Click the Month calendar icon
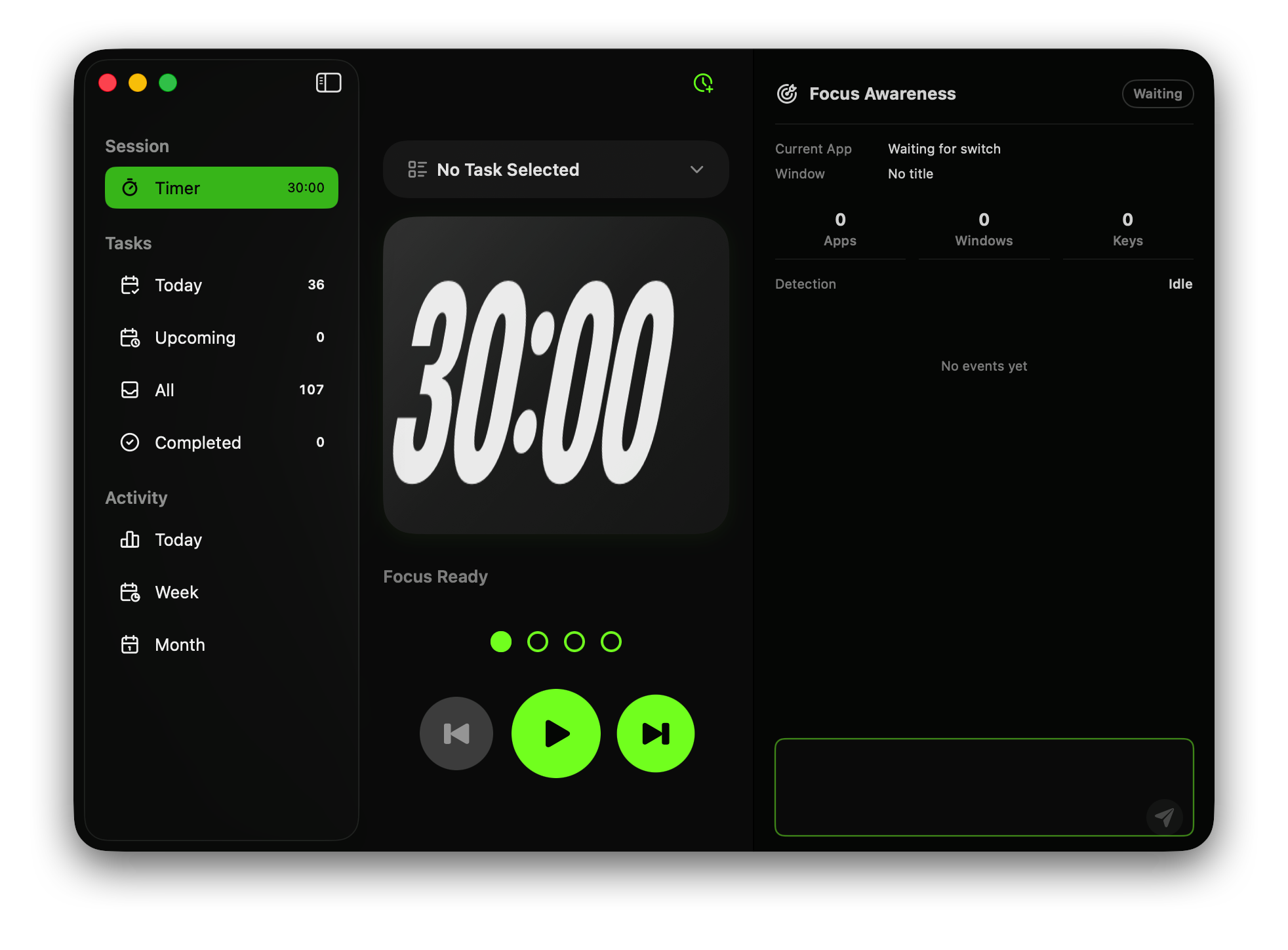The height and width of the screenshot is (950, 1288). coord(130,644)
